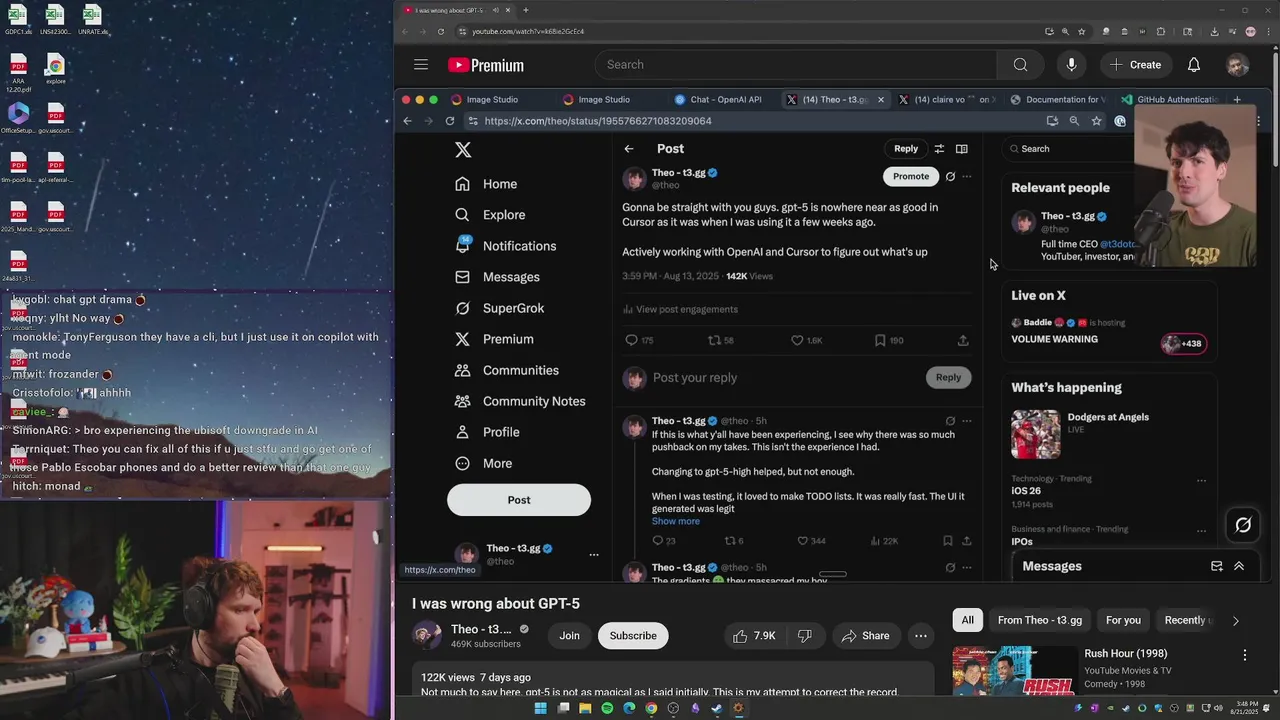Open options menu for Rush Hour suggestion
The image size is (1280, 720).
1245,655
